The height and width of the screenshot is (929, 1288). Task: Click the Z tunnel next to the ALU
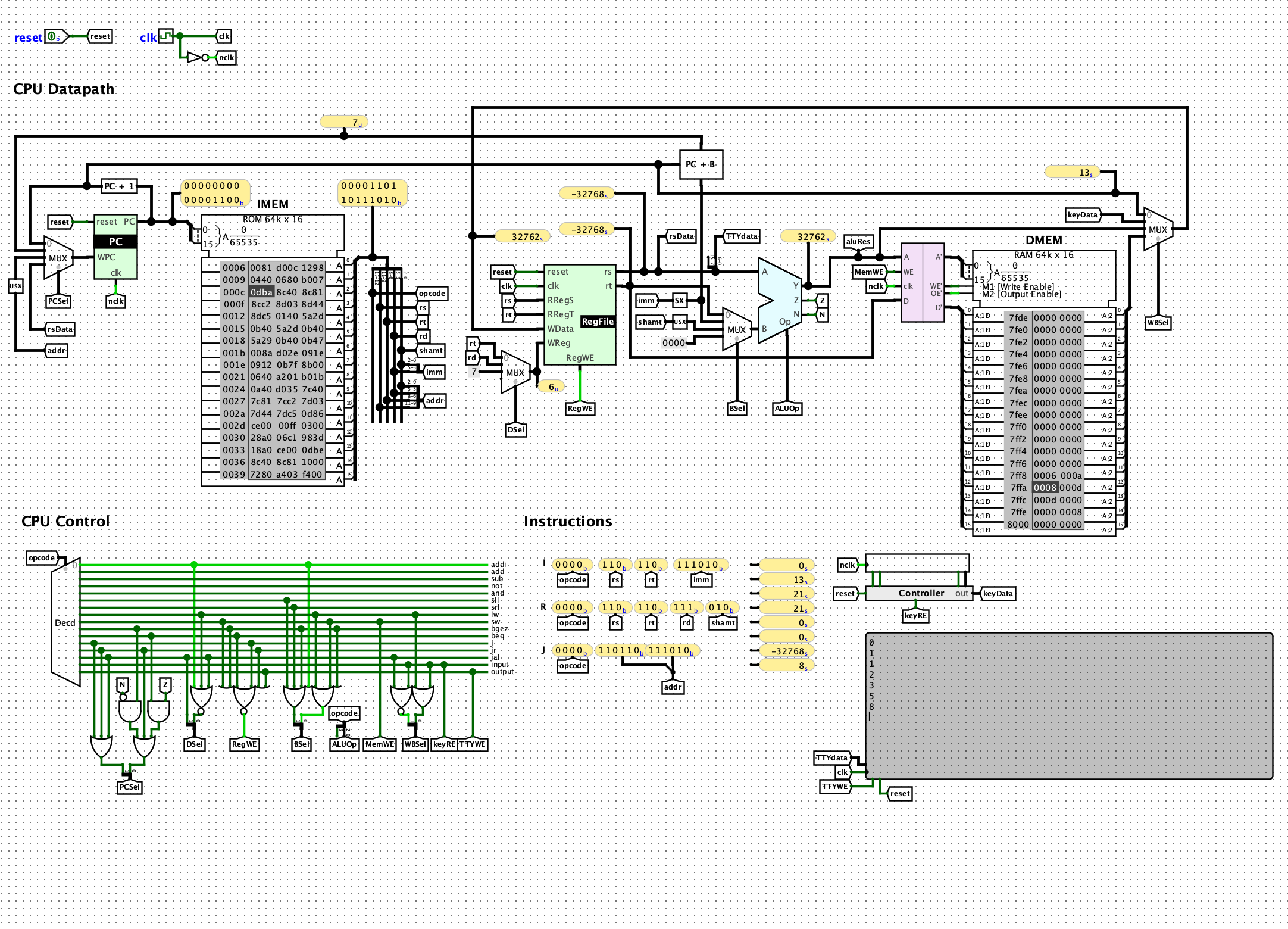click(822, 301)
